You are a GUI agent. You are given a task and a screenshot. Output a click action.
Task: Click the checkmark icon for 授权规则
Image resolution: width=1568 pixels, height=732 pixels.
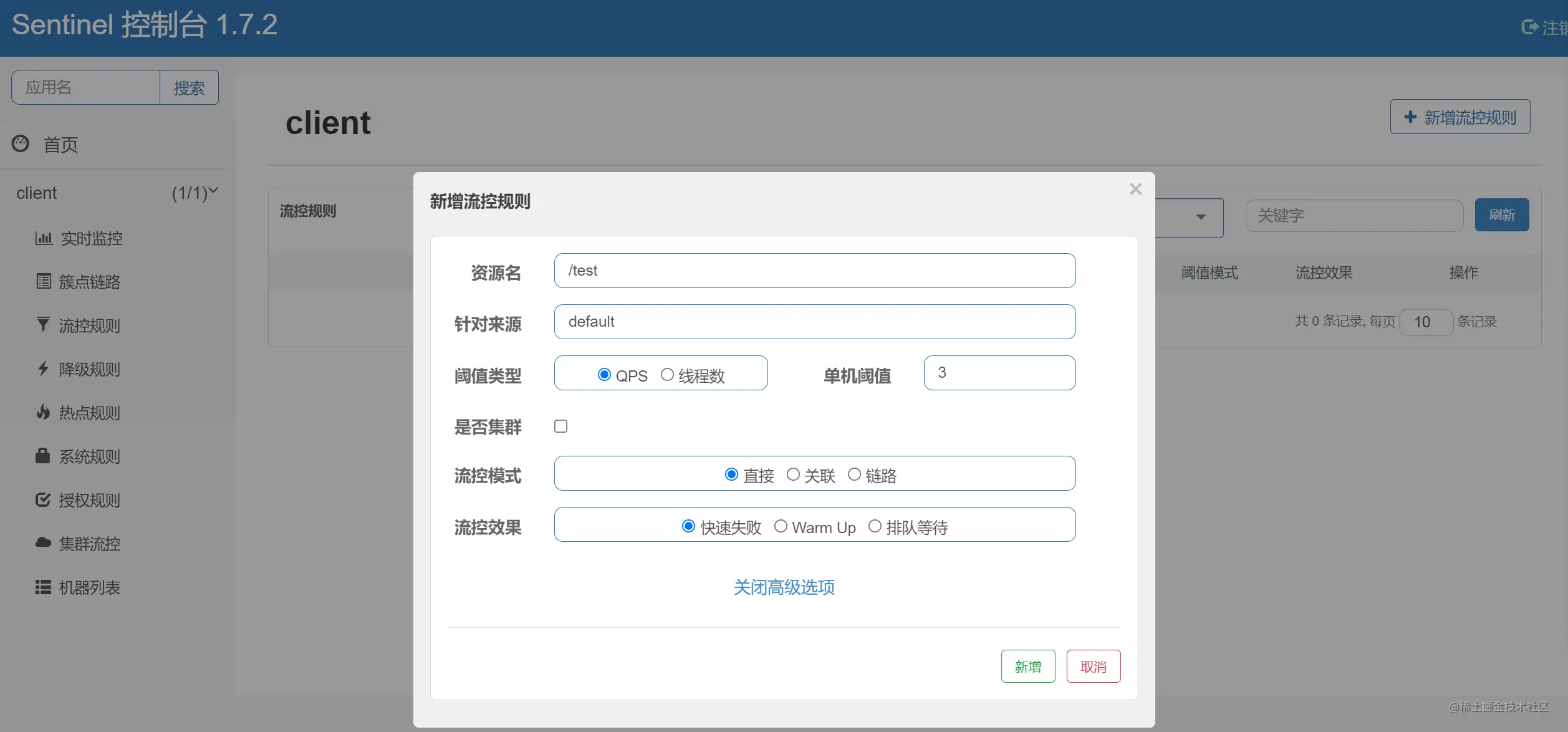[43, 499]
